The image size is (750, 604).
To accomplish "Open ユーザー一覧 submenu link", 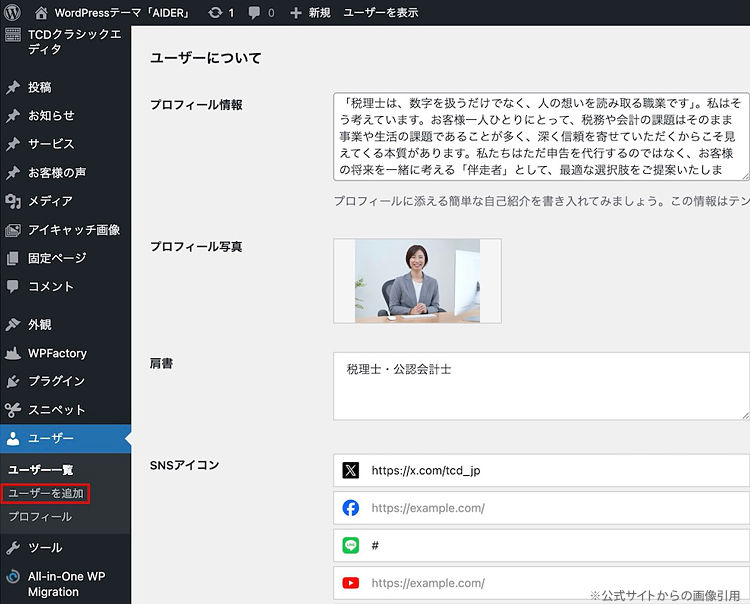I will [41, 470].
